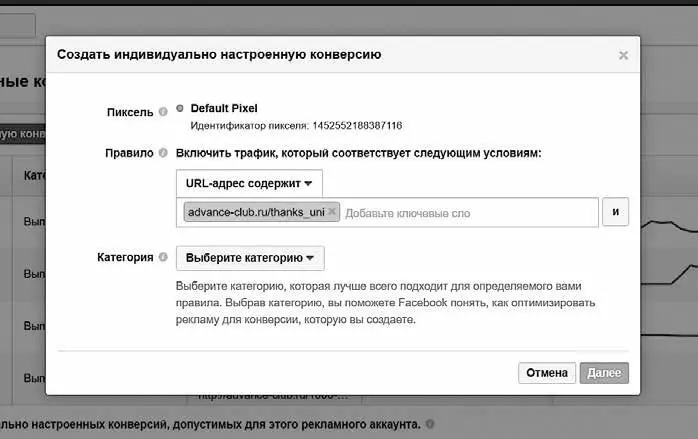Click the Отмена button
The image size is (698, 439).
[547, 373]
